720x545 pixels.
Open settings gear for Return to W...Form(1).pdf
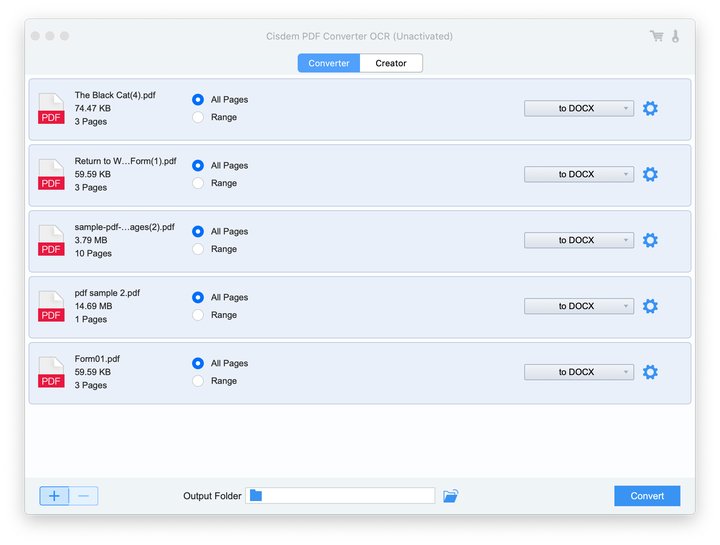[x=650, y=174]
